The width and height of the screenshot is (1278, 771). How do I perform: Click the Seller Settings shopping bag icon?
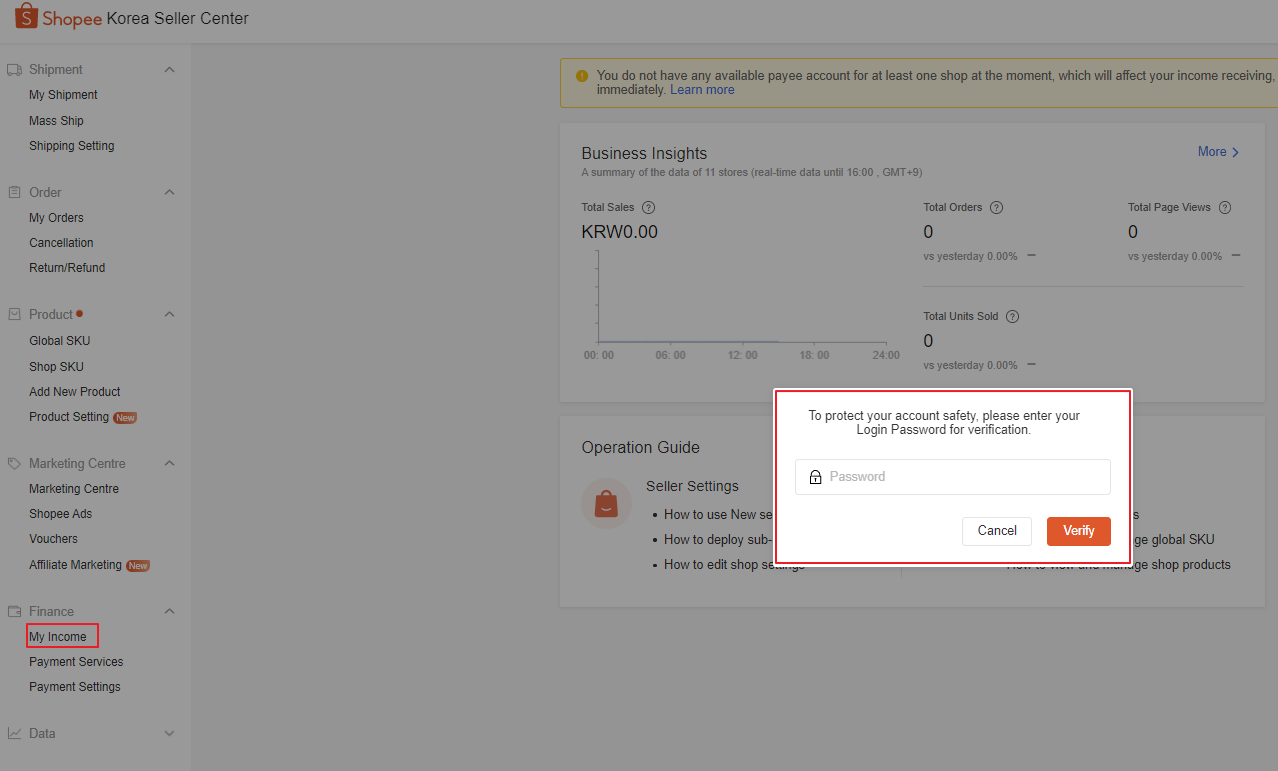606,503
